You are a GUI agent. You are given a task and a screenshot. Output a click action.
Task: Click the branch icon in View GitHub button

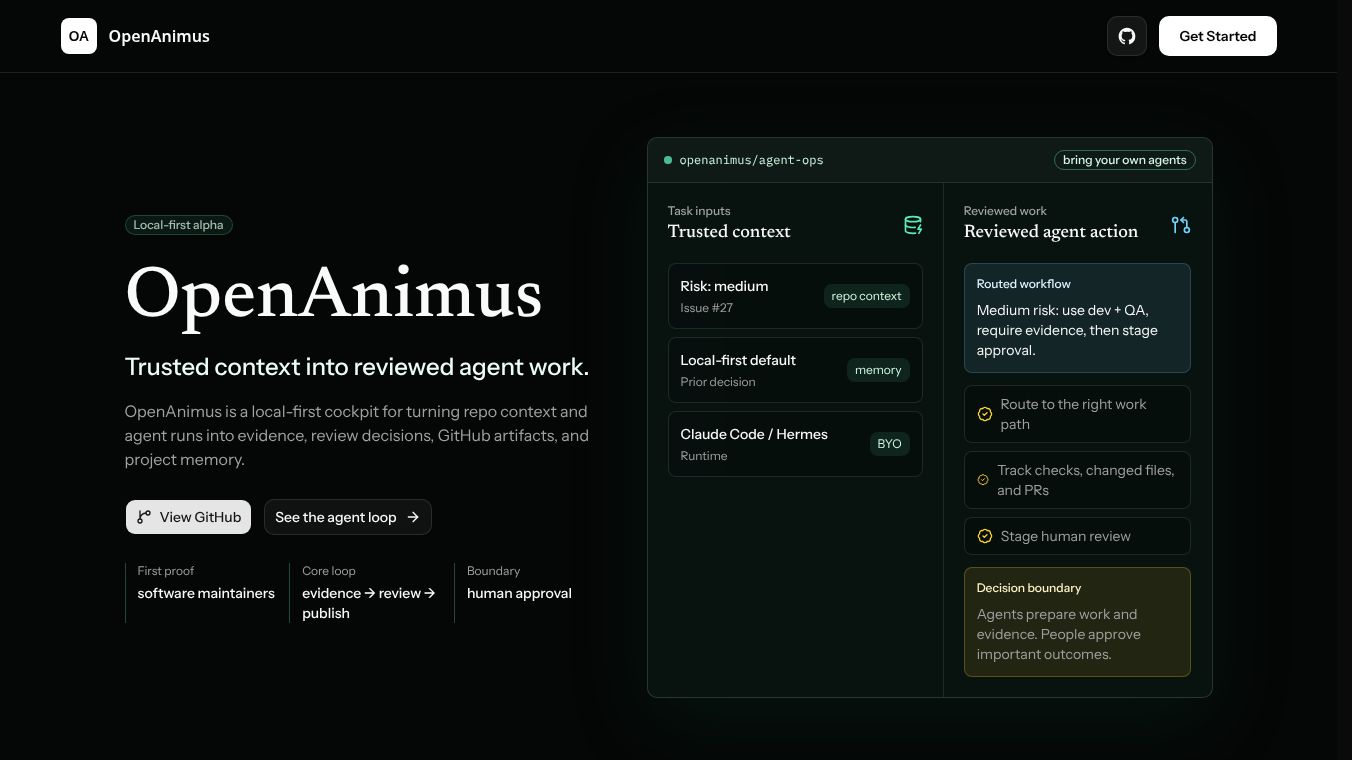[x=144, y=517]
